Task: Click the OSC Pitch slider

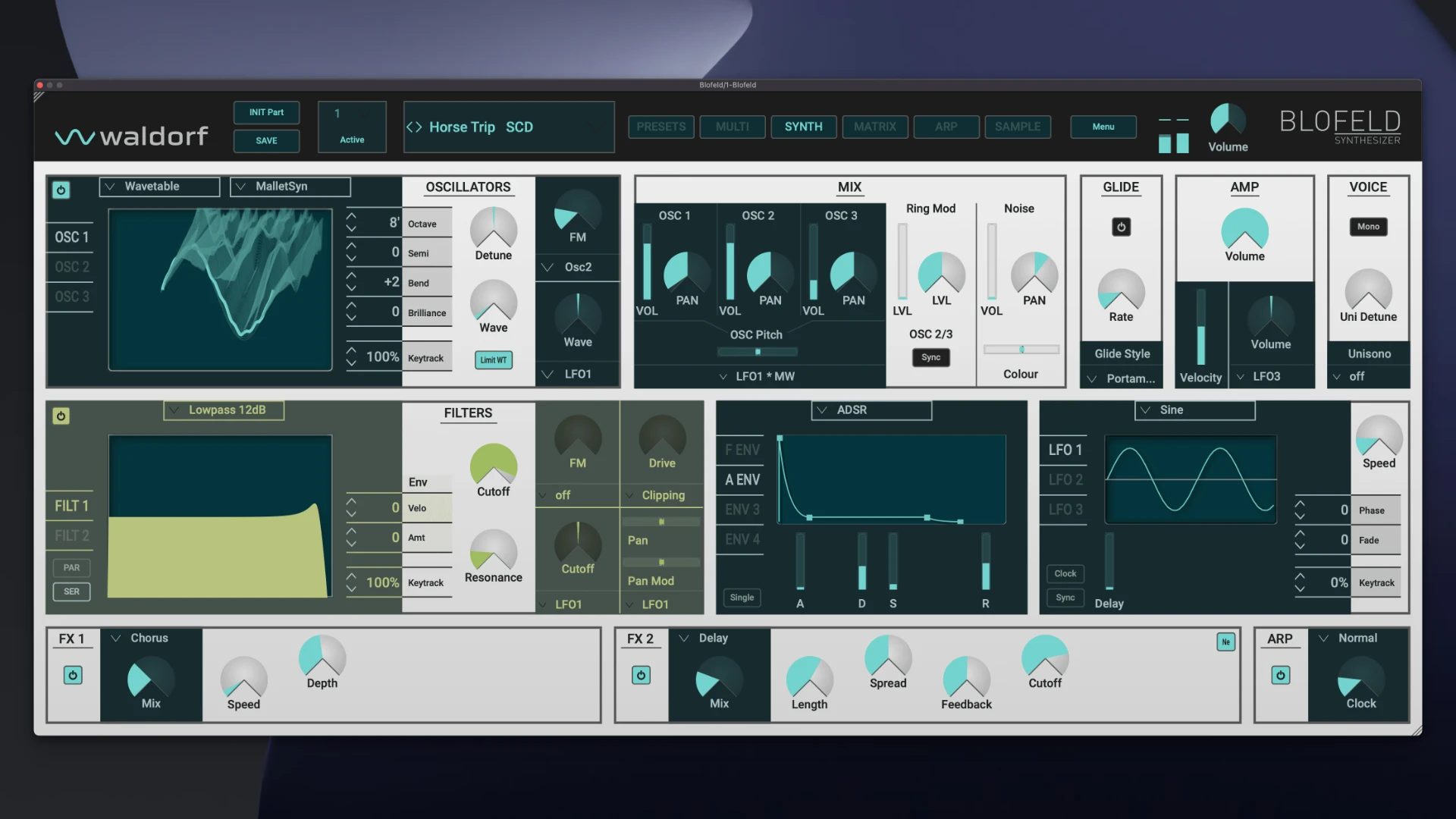Action: pos(757,352)
